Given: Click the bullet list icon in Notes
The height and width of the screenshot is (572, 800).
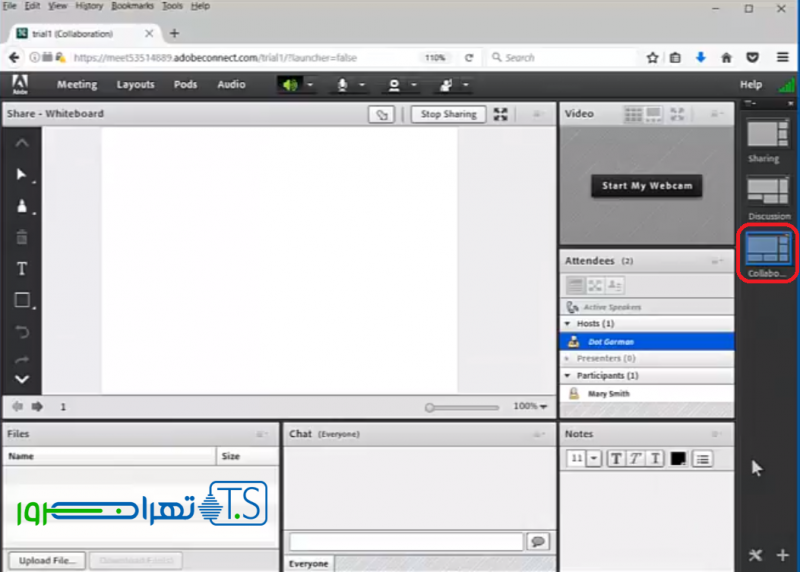Looking at the screenshot, I should [x=702, y=458].
